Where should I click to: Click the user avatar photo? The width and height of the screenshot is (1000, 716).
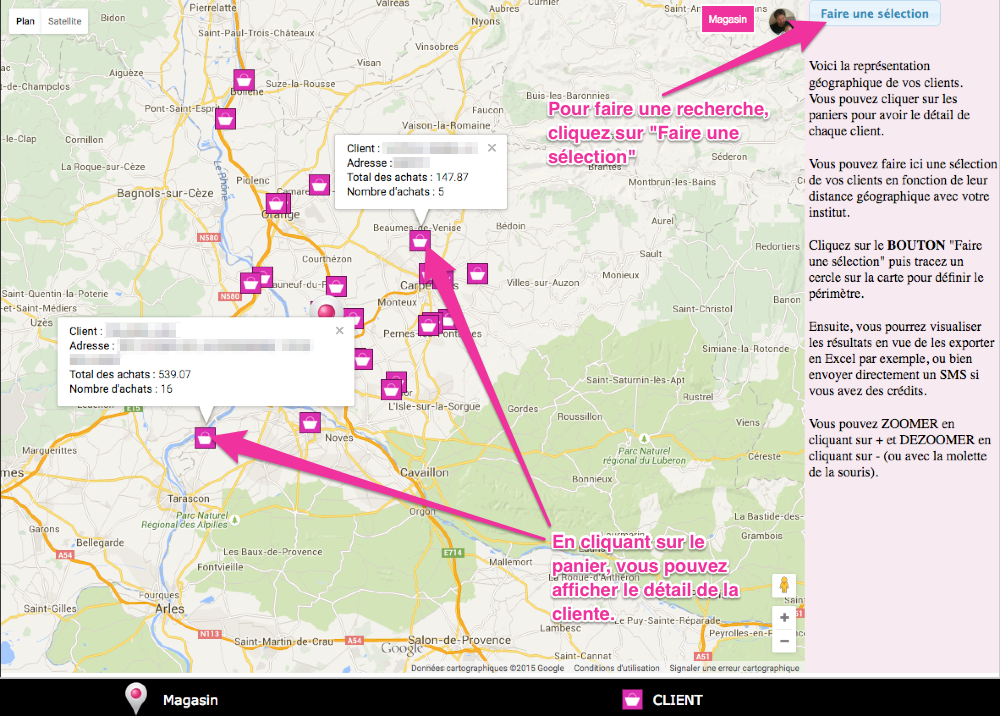[782, 20]
